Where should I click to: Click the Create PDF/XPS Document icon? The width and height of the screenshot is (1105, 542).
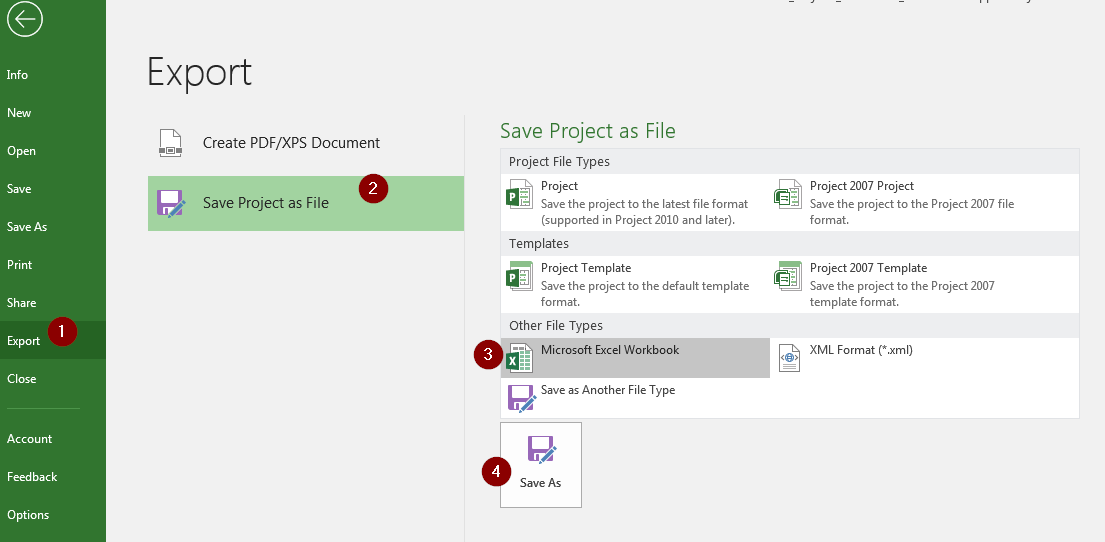[x=171, y=143]
